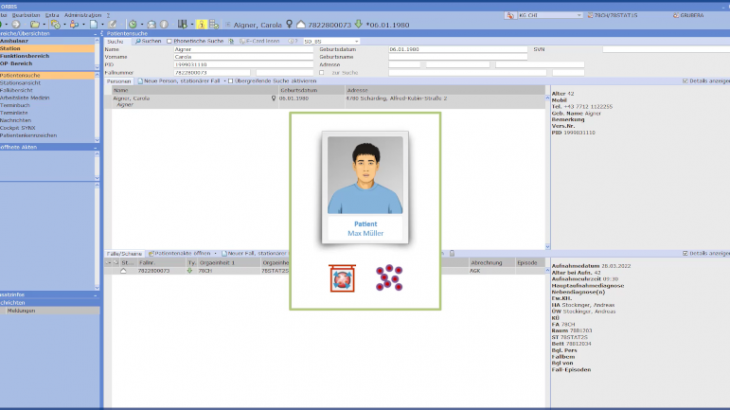This screenshot has height=410, width=730.
Task: Select Stationsansicht in left sidebar
Action: (21, 82)
